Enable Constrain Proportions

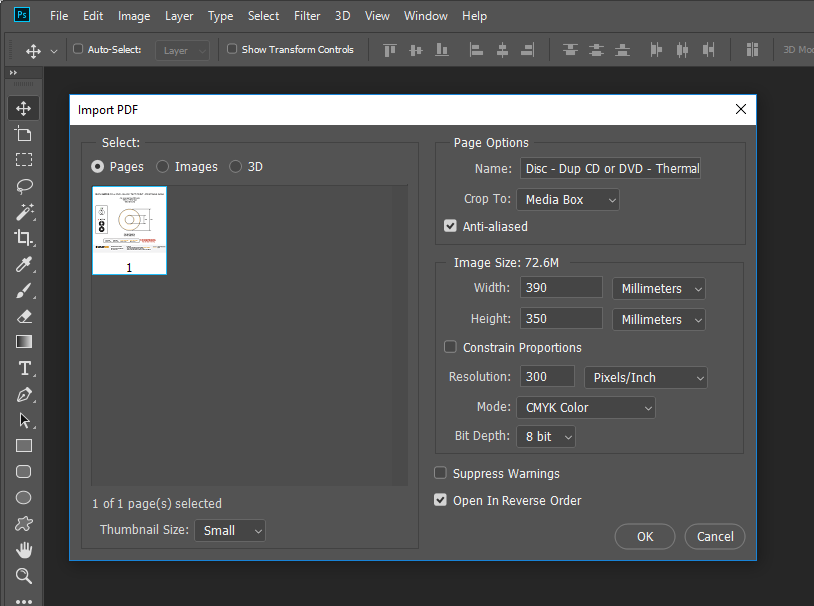point(450,347)
